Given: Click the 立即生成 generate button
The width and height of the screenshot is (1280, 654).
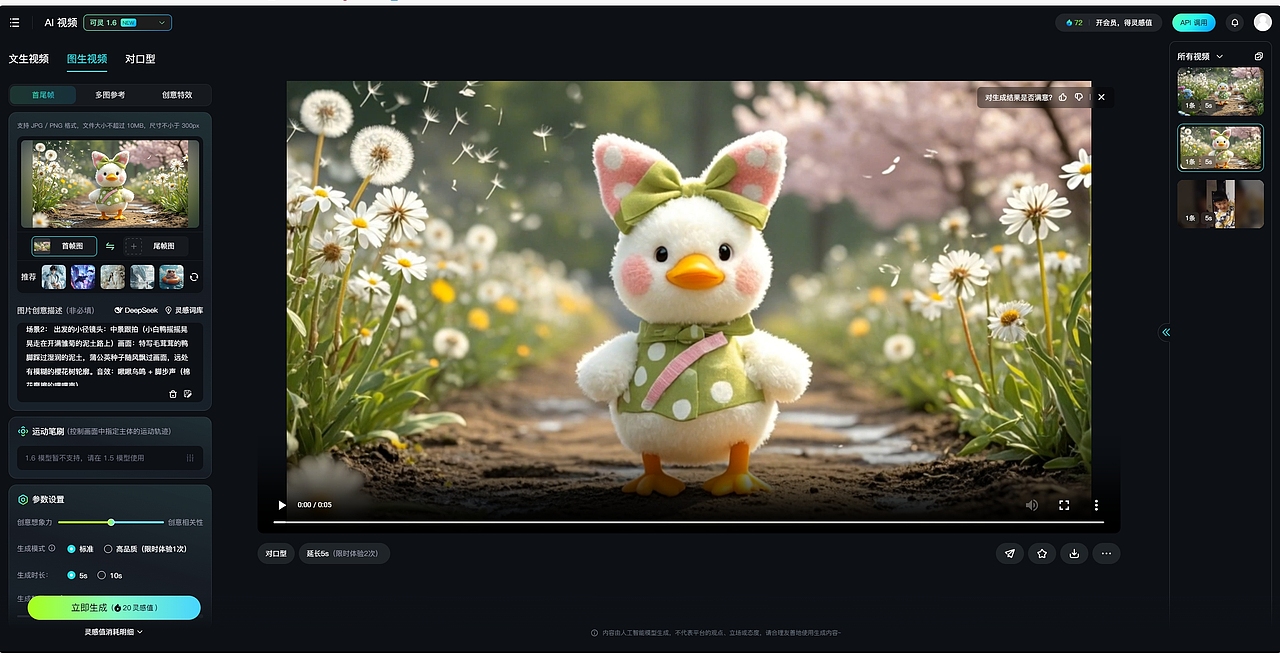Looking at the screenshot, I should [114, 607].
